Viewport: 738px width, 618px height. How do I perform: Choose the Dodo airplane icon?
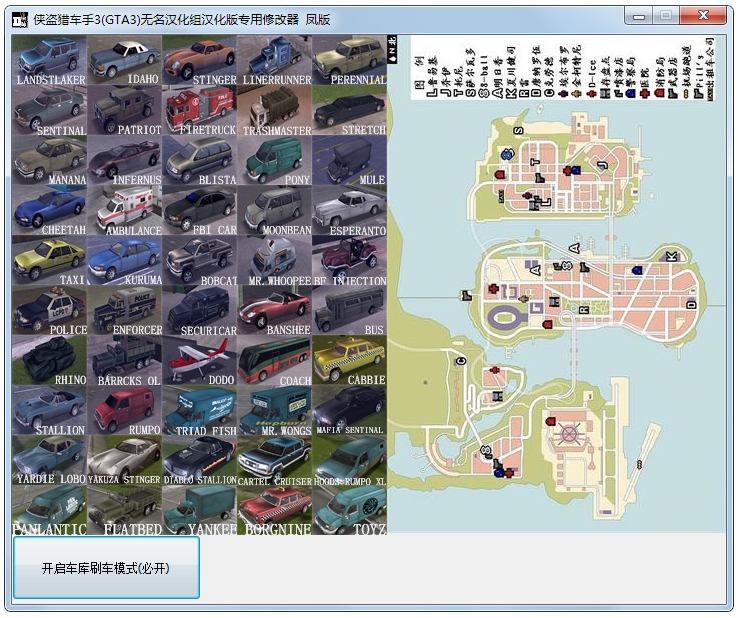(199, 360)
